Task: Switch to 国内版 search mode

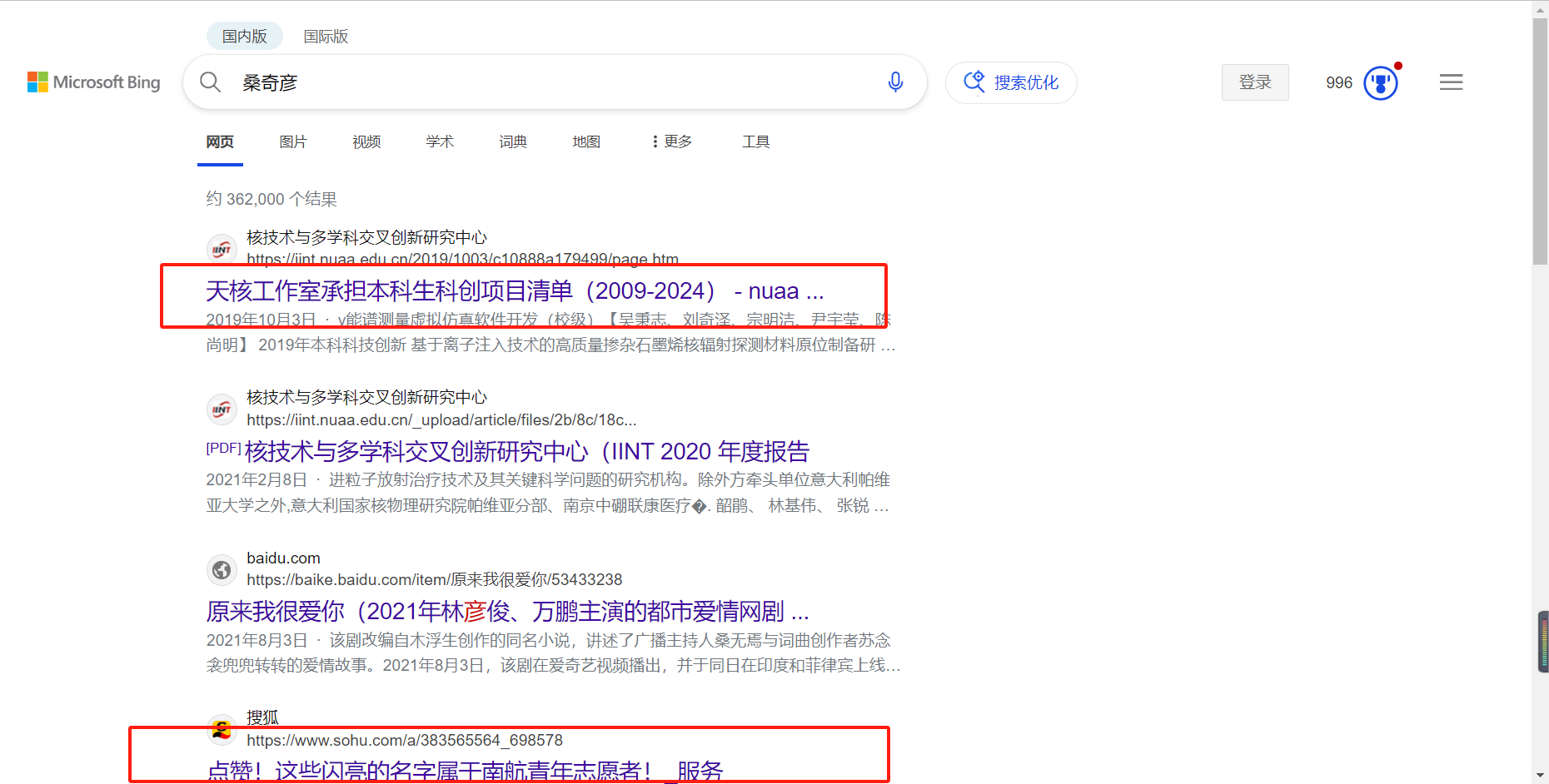Action: click(x=245, y=37)
